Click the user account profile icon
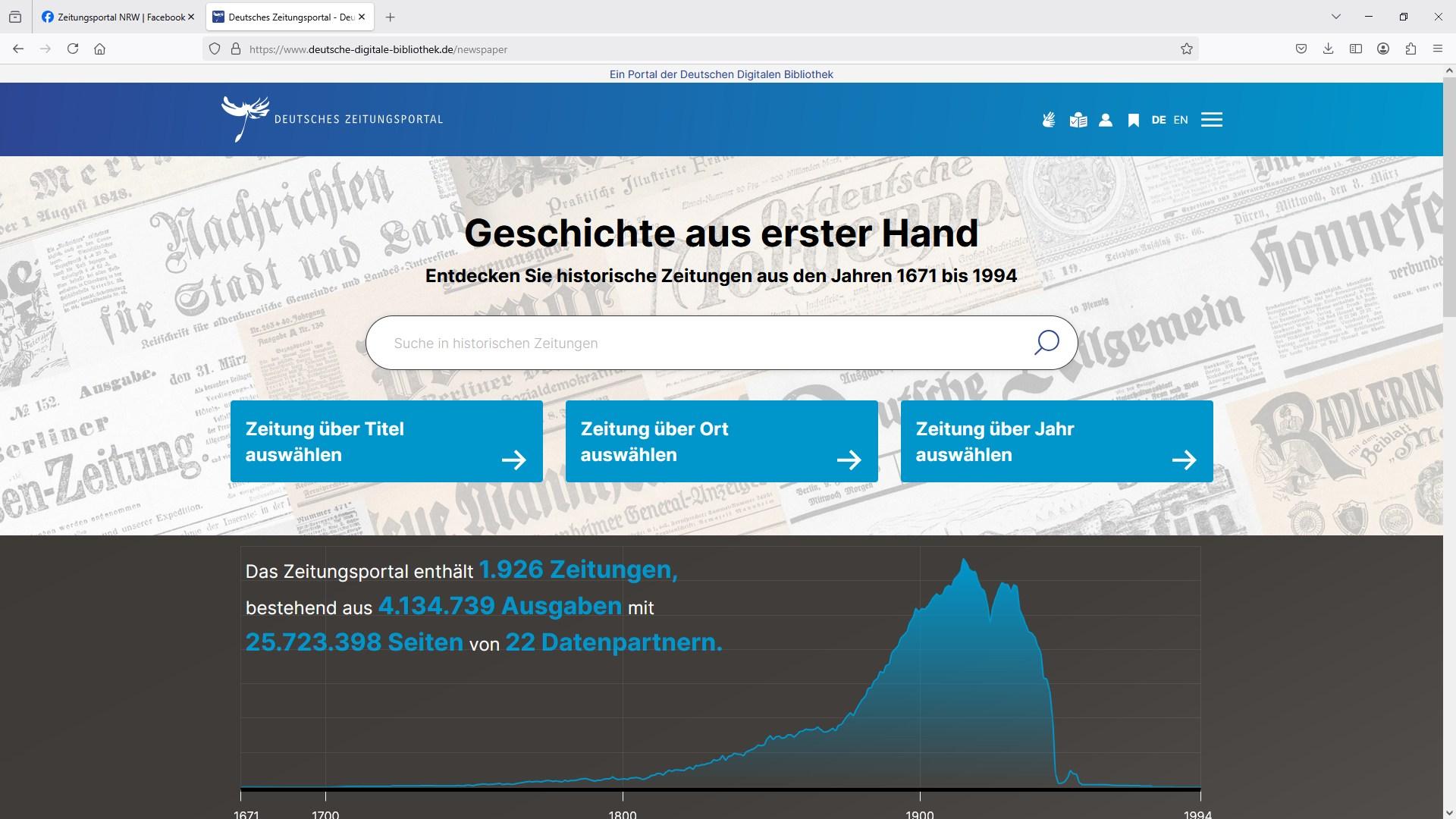This screenshot has height=819, width=1456. point(1106,120)
